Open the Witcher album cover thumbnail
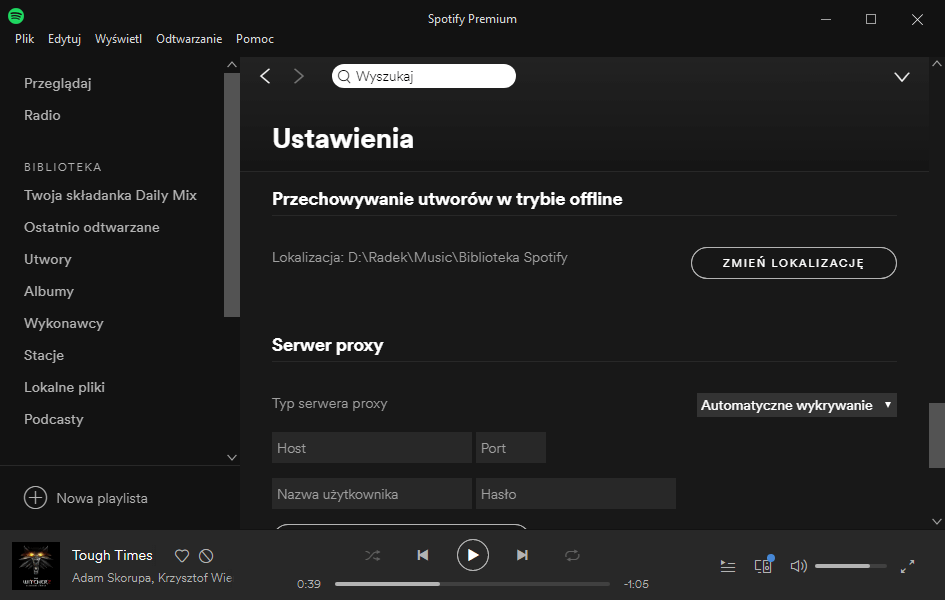Image resolution: width=945 pixels, height=600 pixels. click(36, 566)
